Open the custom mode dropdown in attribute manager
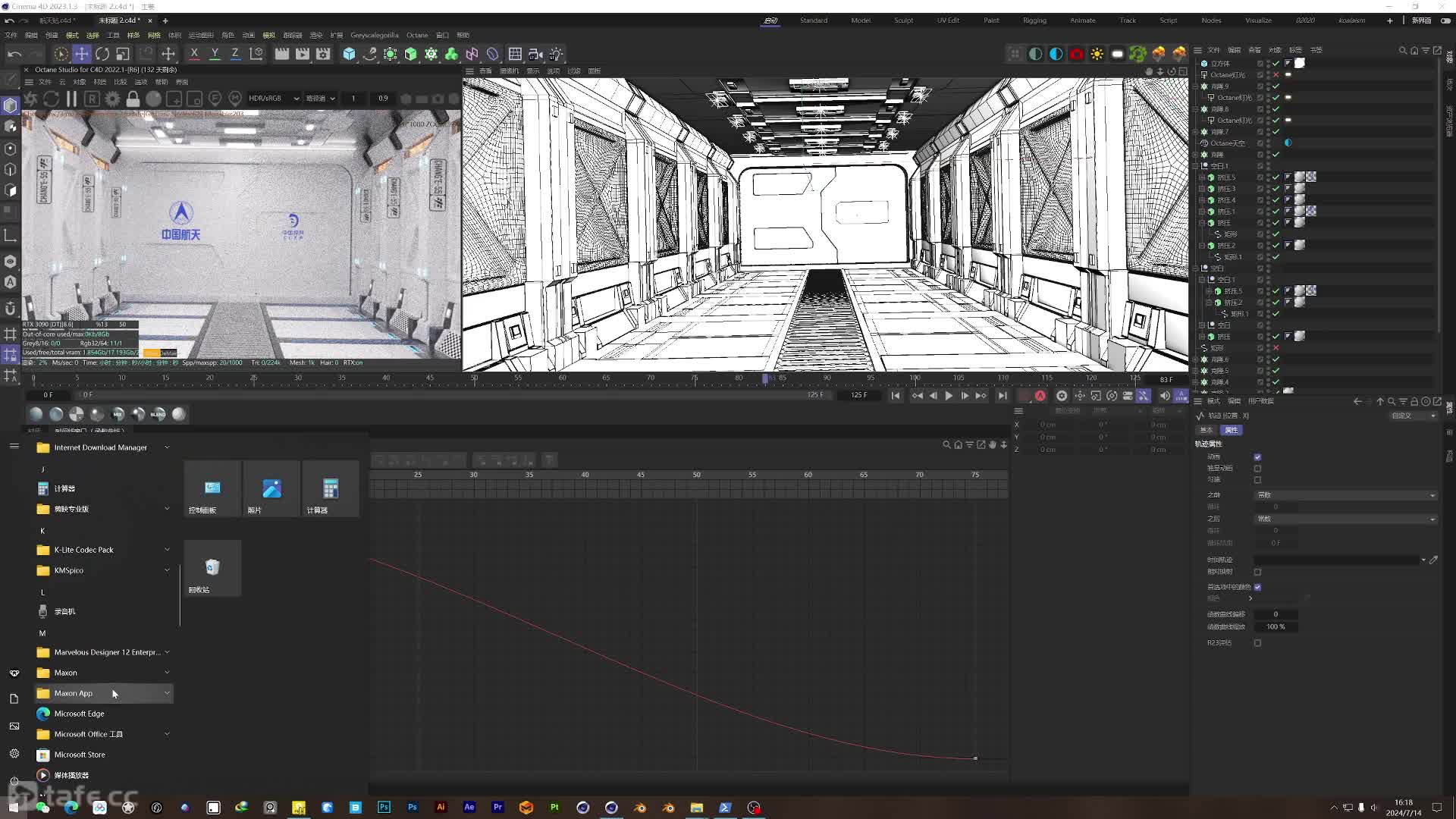Screen dimensions: 1456x819 [1413, 416]
